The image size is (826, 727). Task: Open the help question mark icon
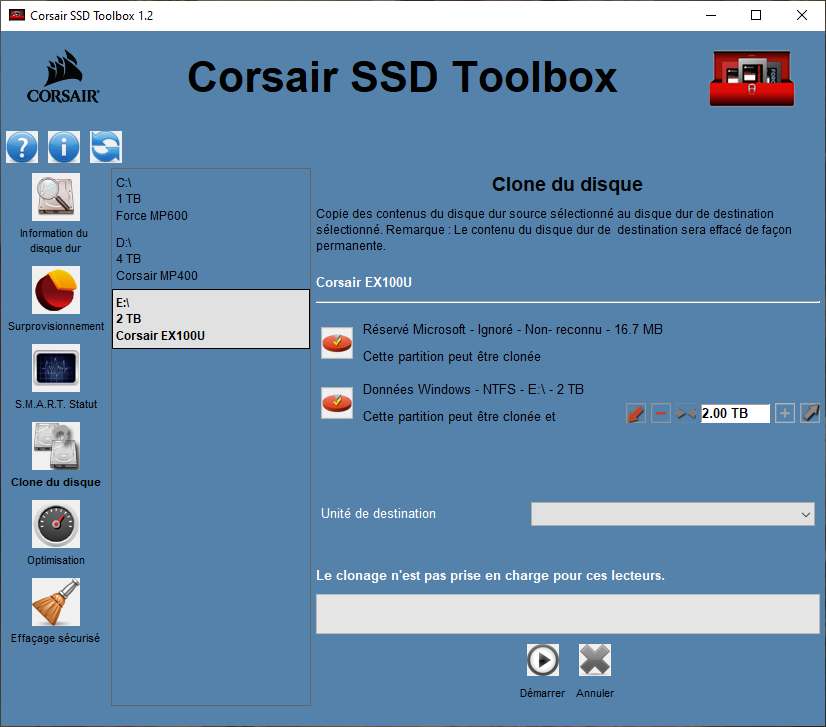tap(22, 147)
